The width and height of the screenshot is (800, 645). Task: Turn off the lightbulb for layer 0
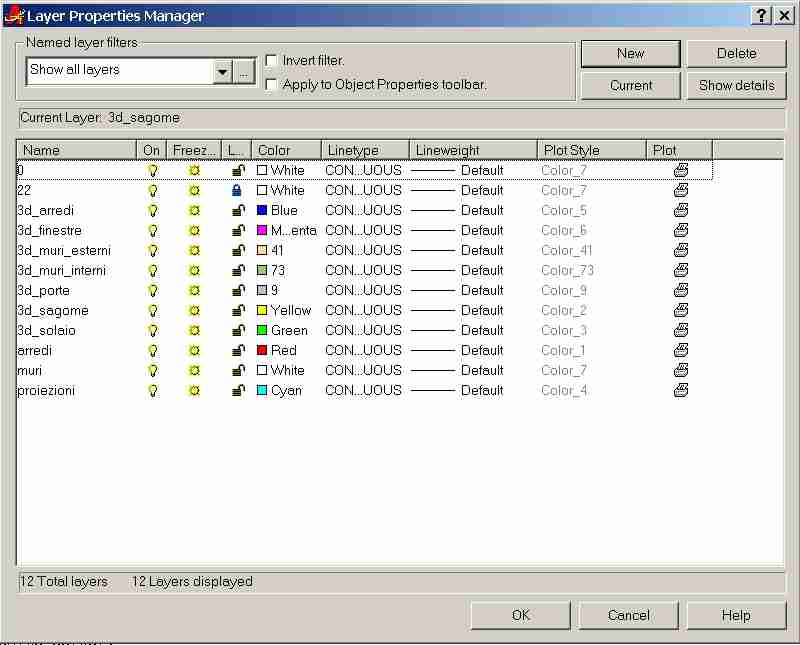[x=153, y=170]
